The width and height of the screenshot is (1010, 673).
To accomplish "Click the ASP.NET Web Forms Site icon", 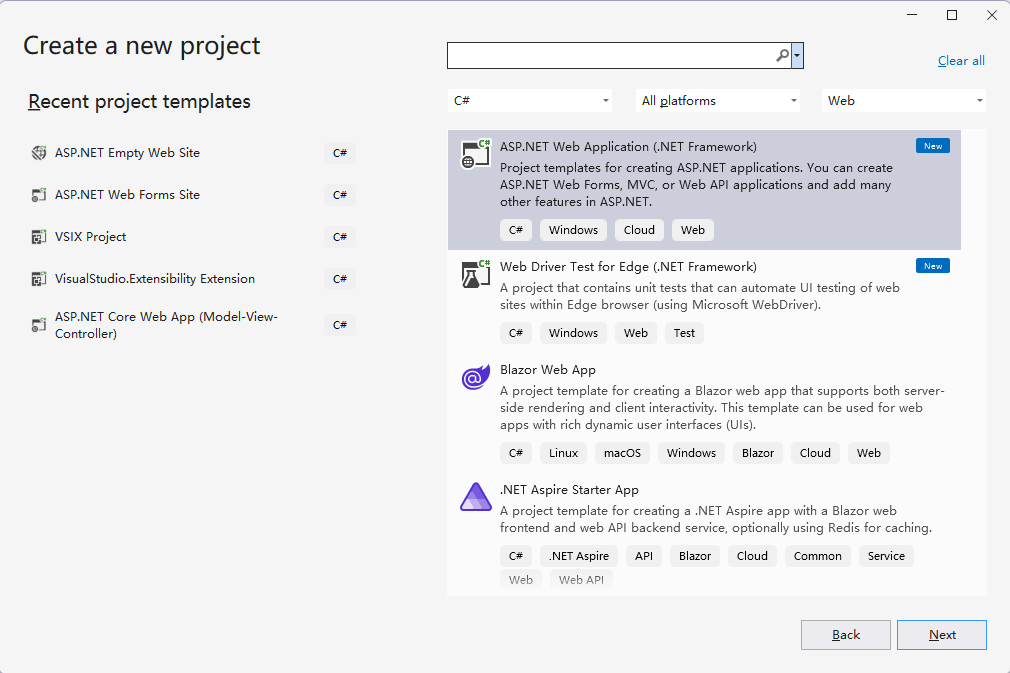I will (x=39, y=194).
